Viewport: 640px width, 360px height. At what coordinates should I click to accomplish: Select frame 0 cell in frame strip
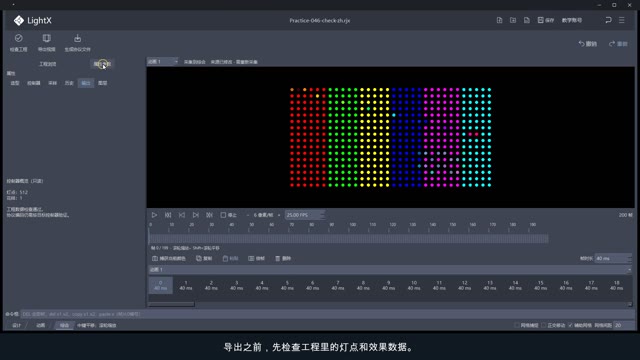pos(160,285)
